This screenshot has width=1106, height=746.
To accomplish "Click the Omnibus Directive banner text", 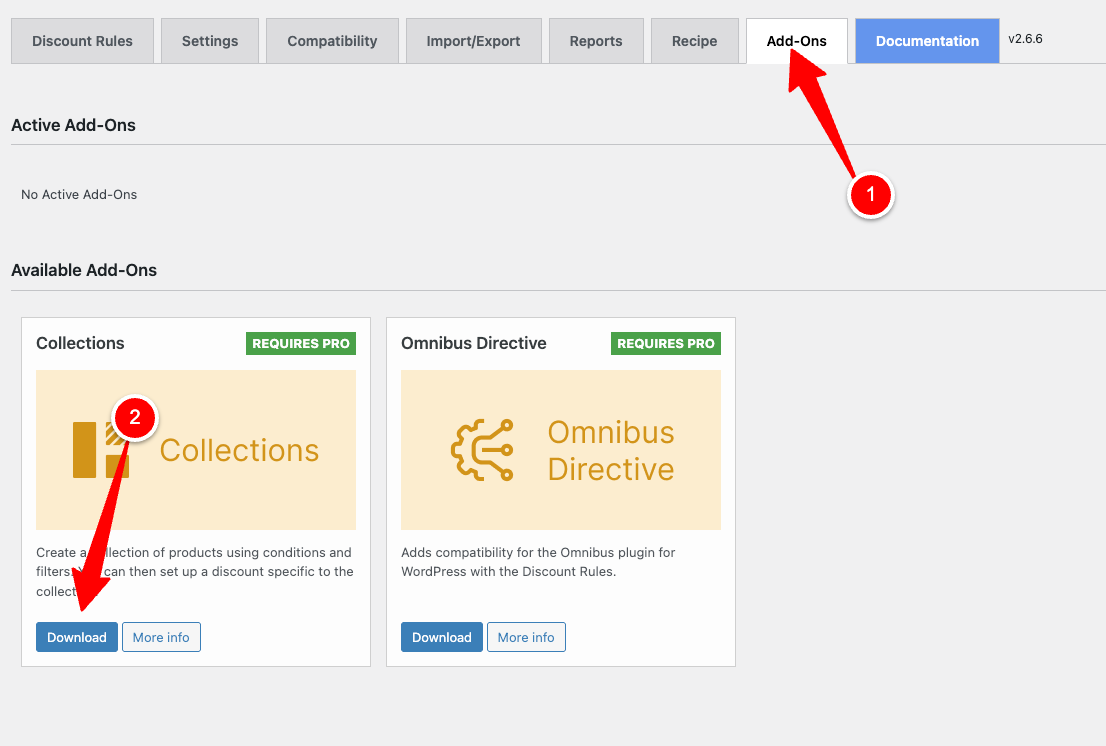I will point(611,450).
